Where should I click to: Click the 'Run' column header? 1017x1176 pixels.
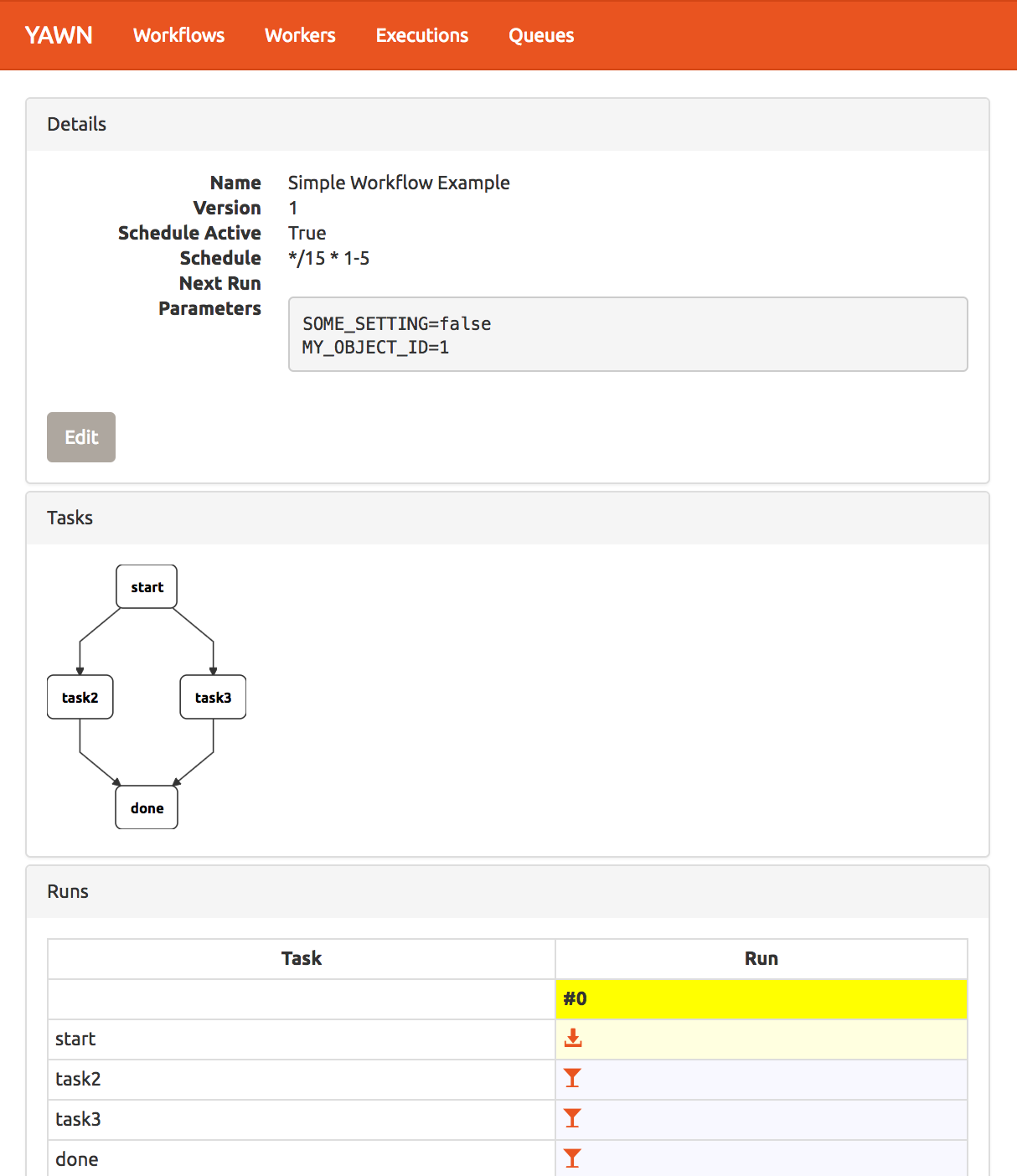coord(761,958)
